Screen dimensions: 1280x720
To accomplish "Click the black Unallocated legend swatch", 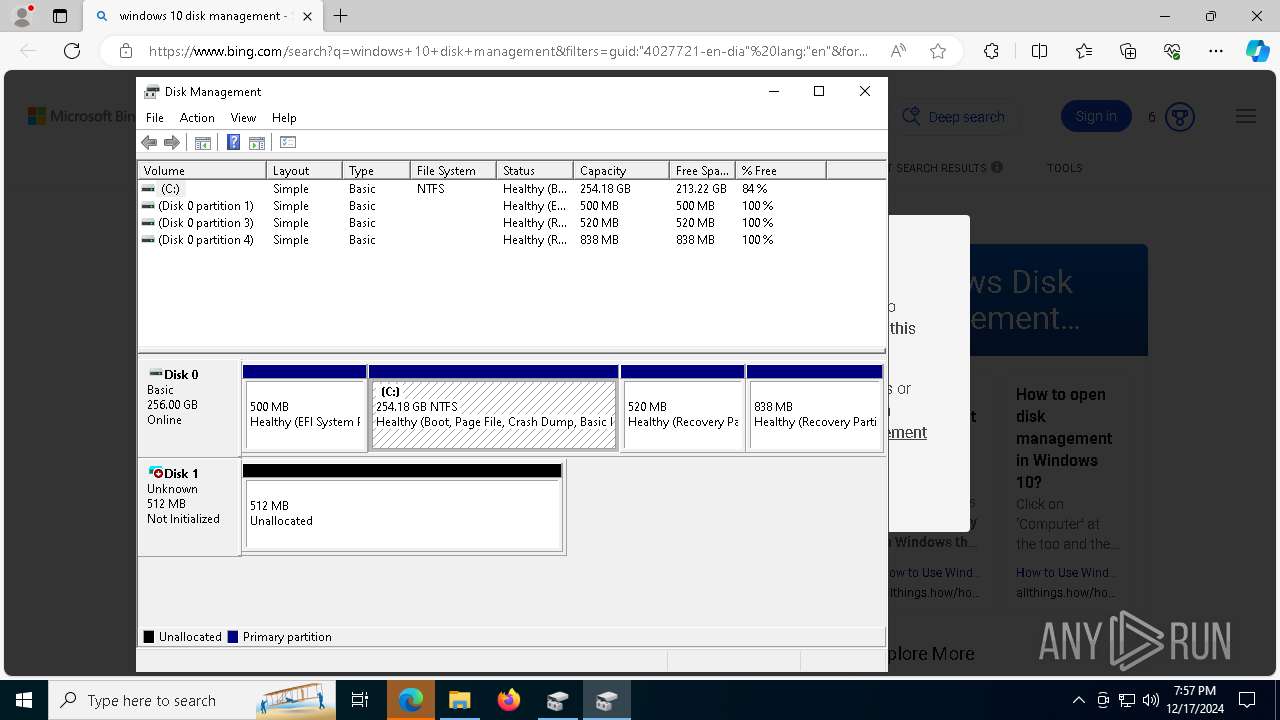I will tap(149, 637).
